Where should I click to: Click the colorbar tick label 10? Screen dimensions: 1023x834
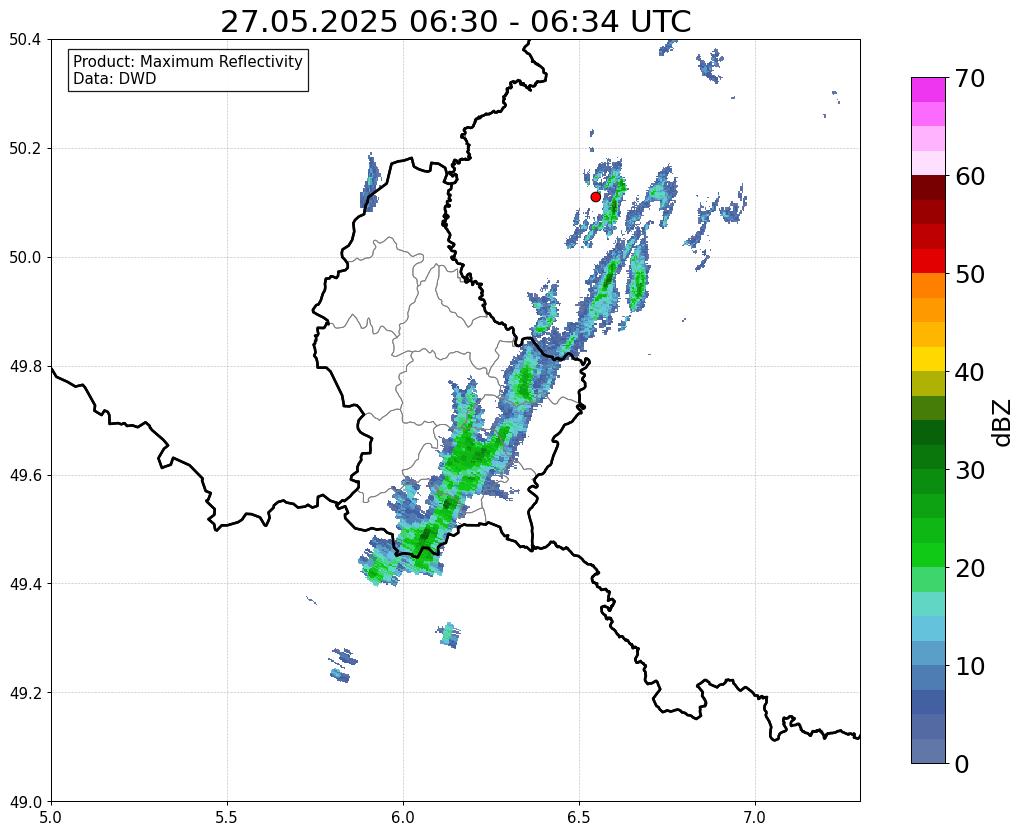click(x=970, y=666)
